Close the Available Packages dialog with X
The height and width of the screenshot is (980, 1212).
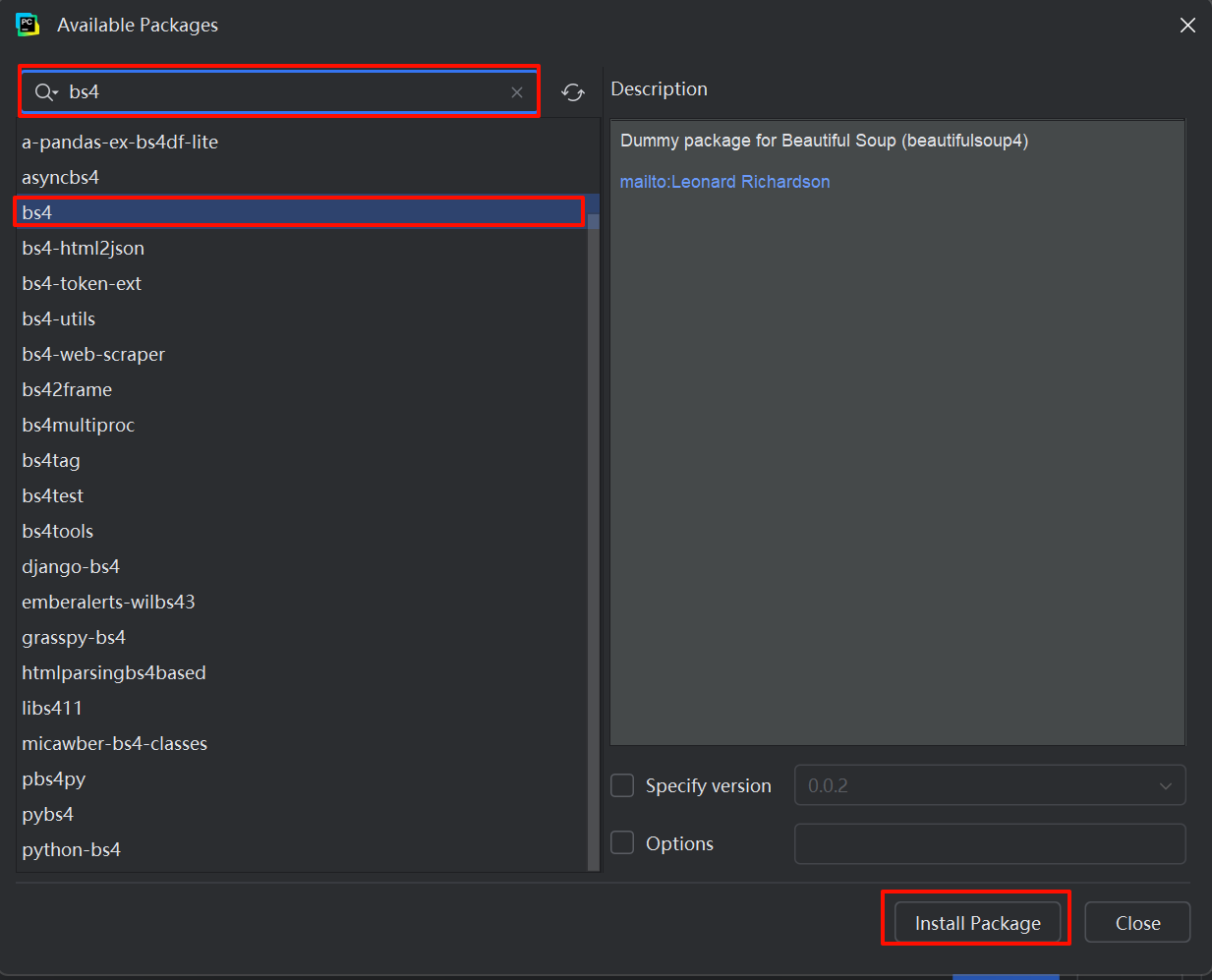pyautogui.click(x=1187, y=26)
